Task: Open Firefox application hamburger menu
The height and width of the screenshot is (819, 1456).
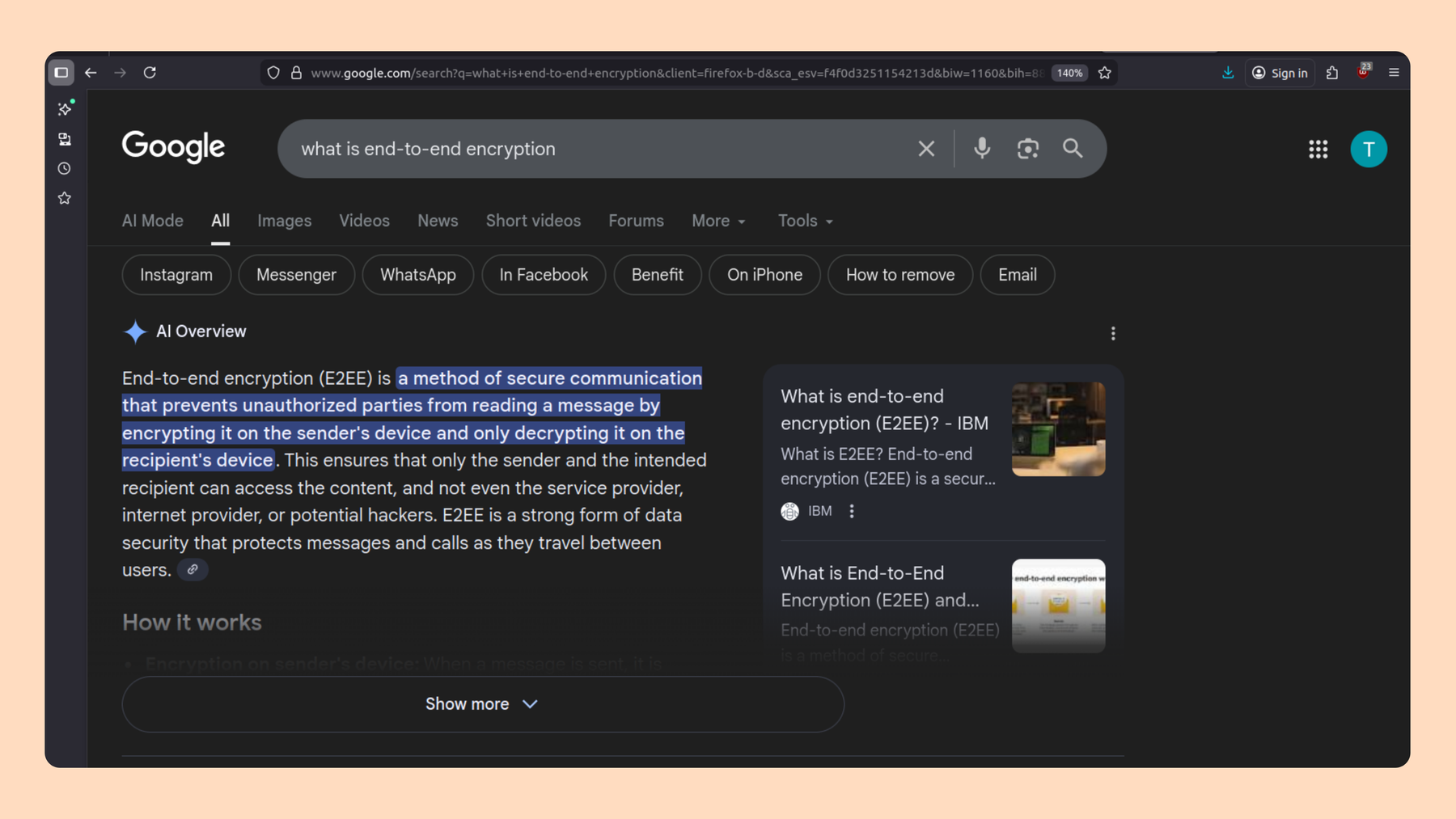Action: tap(1394, 73)
